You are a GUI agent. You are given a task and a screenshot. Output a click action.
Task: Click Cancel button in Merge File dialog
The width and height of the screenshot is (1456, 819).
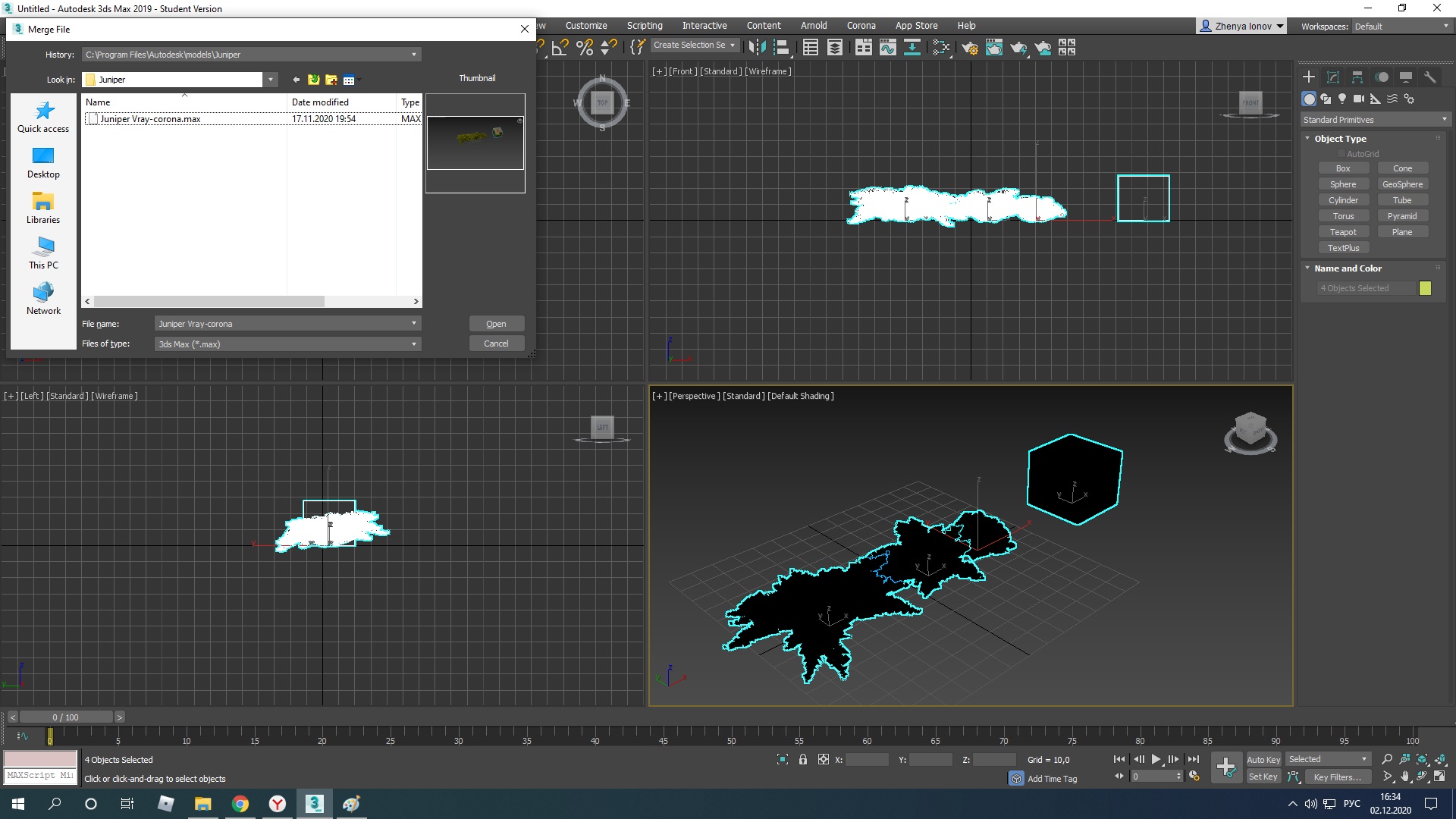(x=495, y=343)
